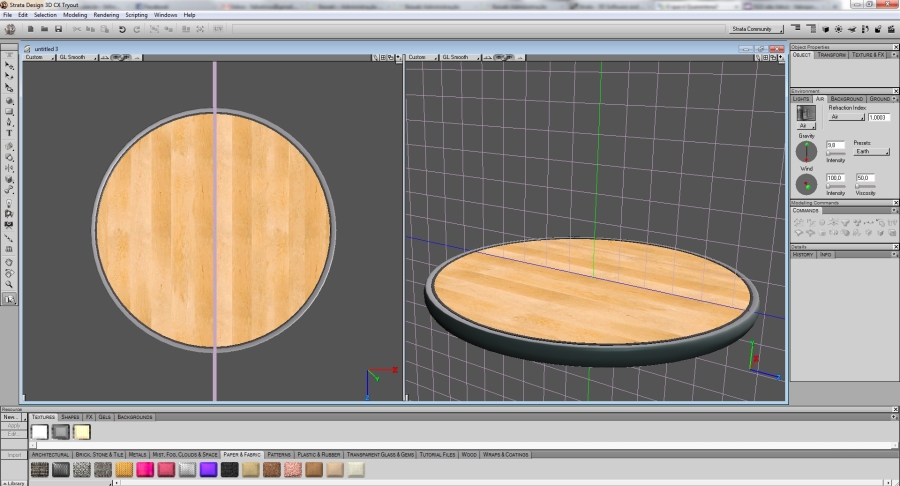The width and height of the screenshot is (900, 486).
Task: Open the Refraction Index Air dropdown
Action: tap(847, 117)
